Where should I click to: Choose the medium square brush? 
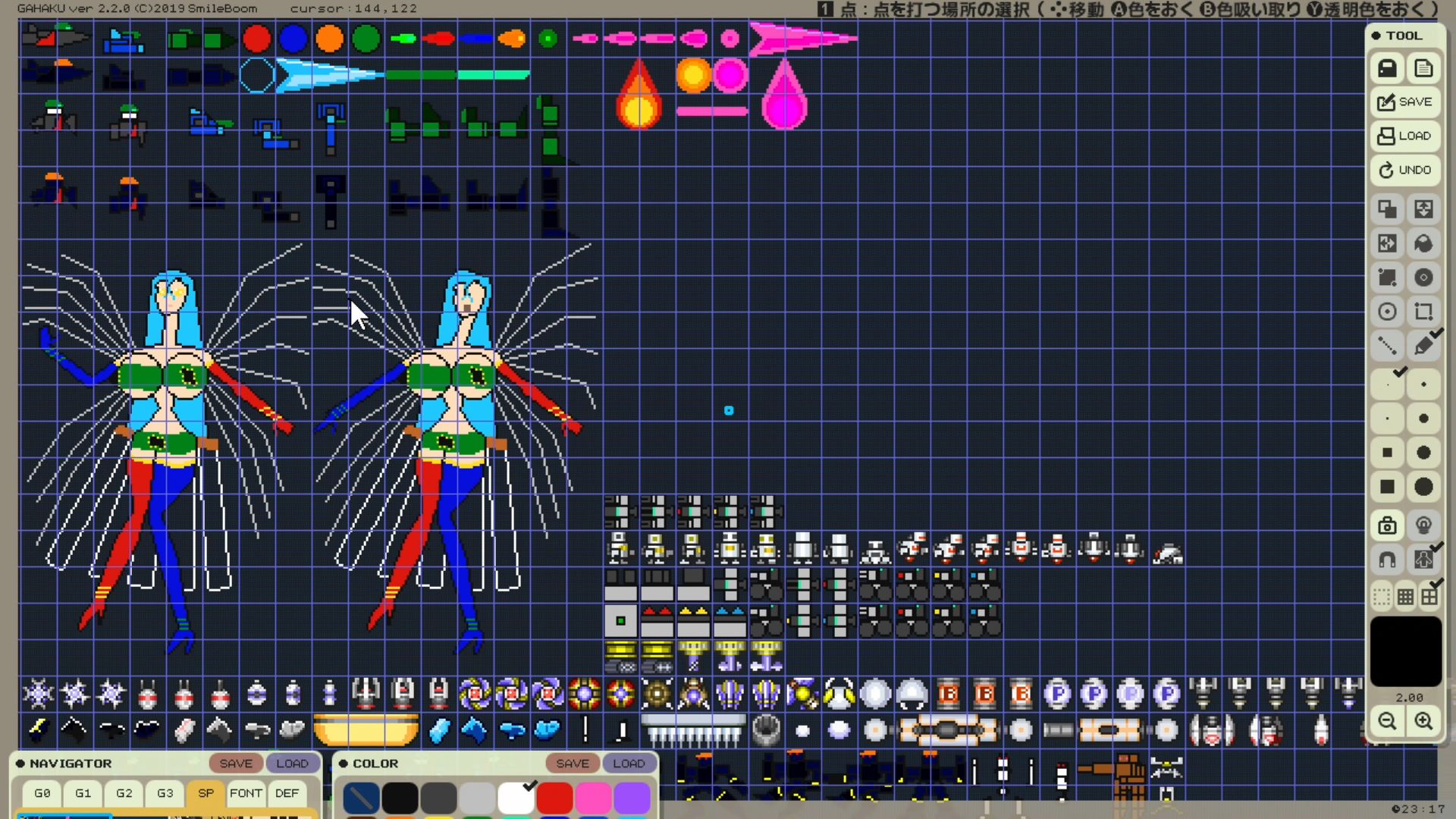coord(1387,453)
